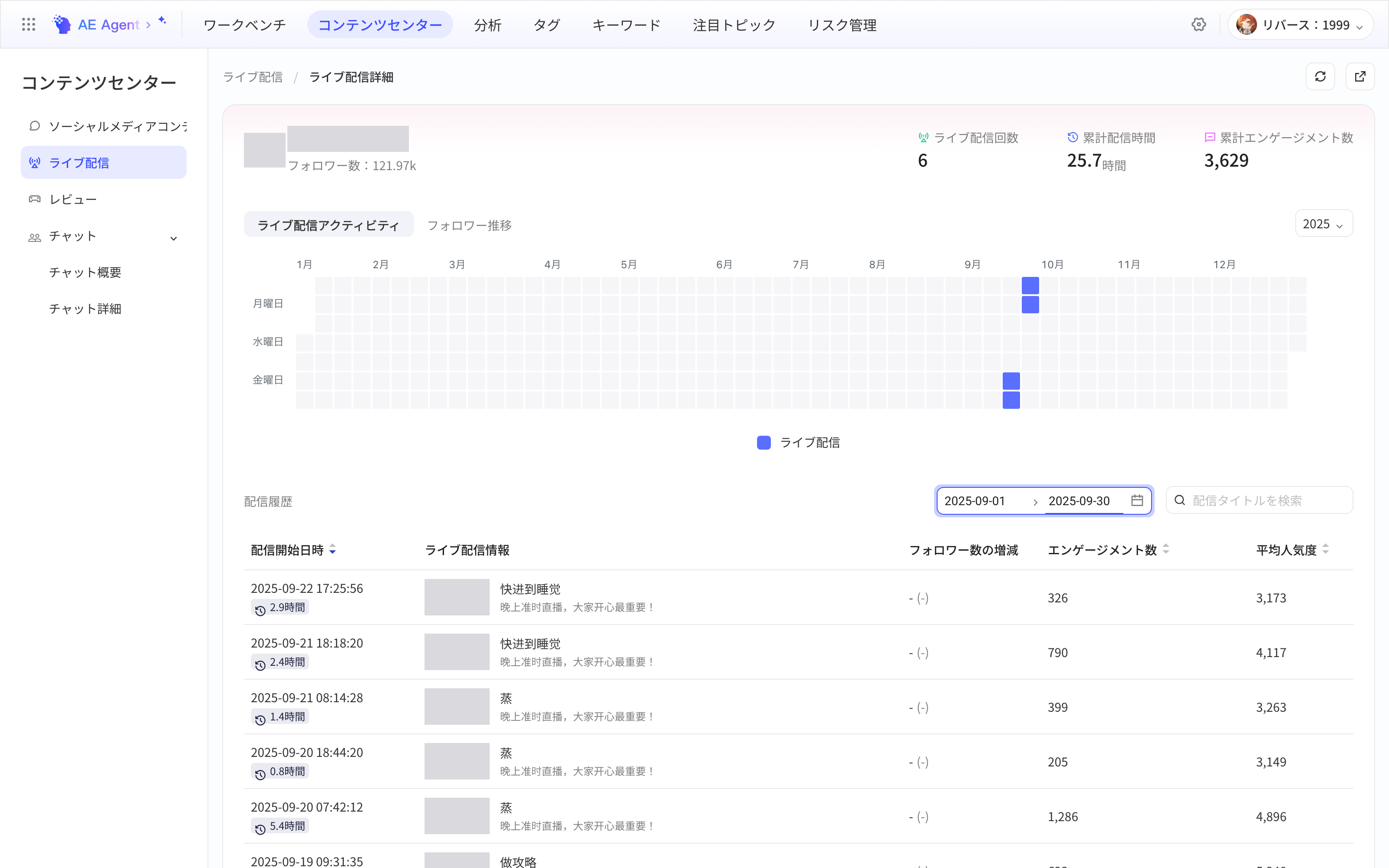Open レビュー in the sidebar
Image resolution: width=1389 pixels, height=868 pixels.
click(x=104, y=199)
